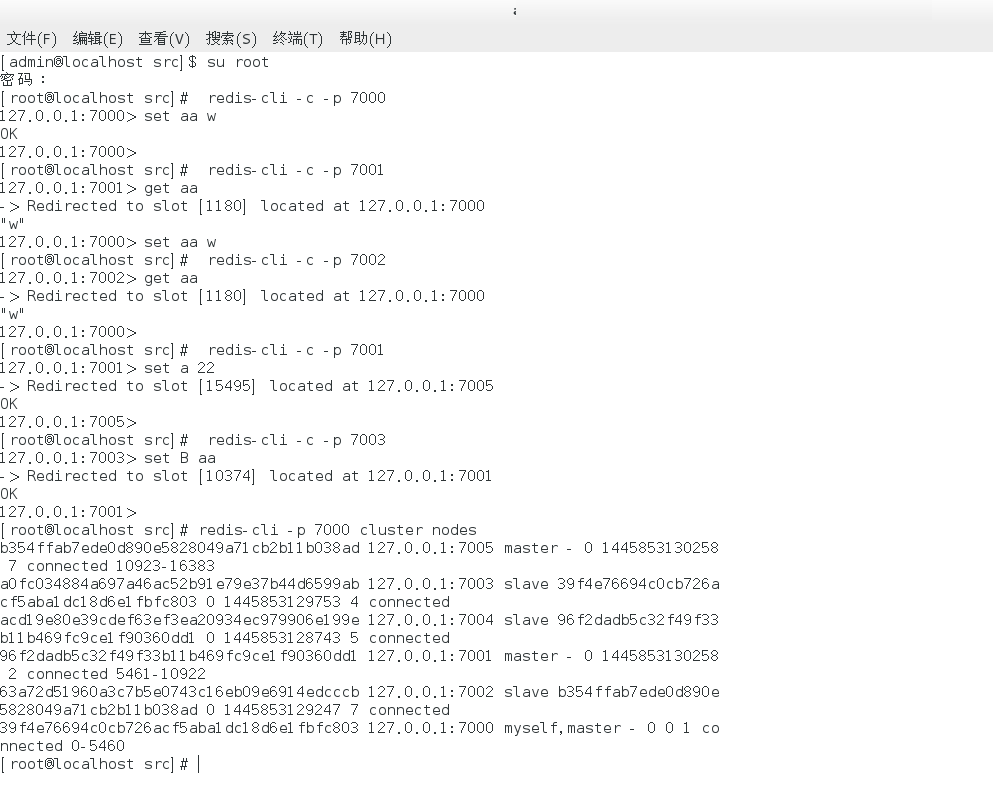Click the "127.0.0.1:7004 slave" entry
Viewport: 993px width, 797px height.
pos(459,620)
